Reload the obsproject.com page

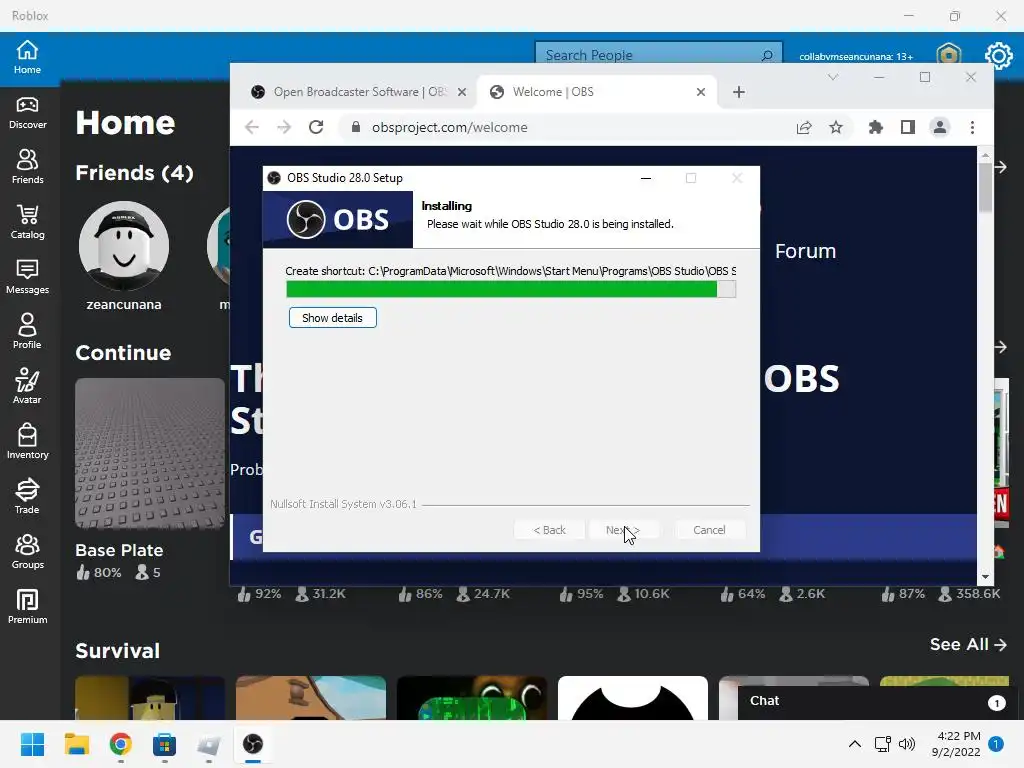tap(316, 127)
